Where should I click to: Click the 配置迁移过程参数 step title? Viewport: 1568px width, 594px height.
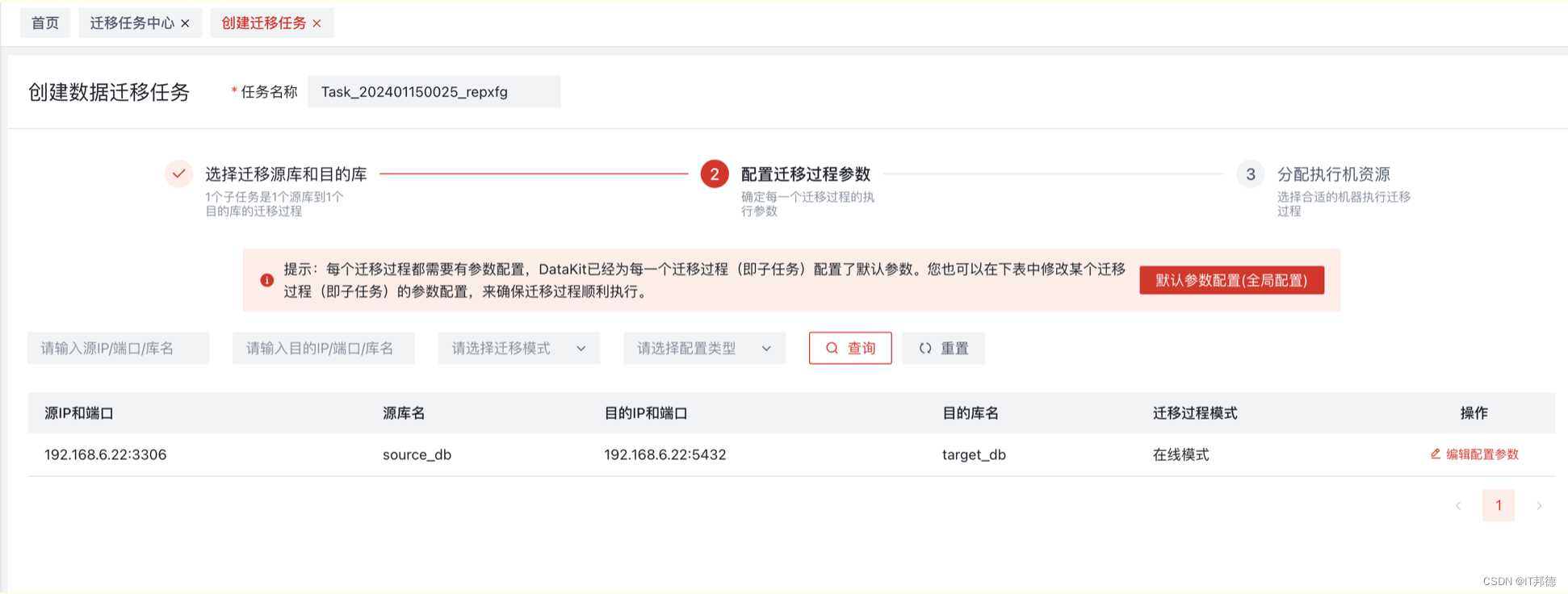(806, 174)
